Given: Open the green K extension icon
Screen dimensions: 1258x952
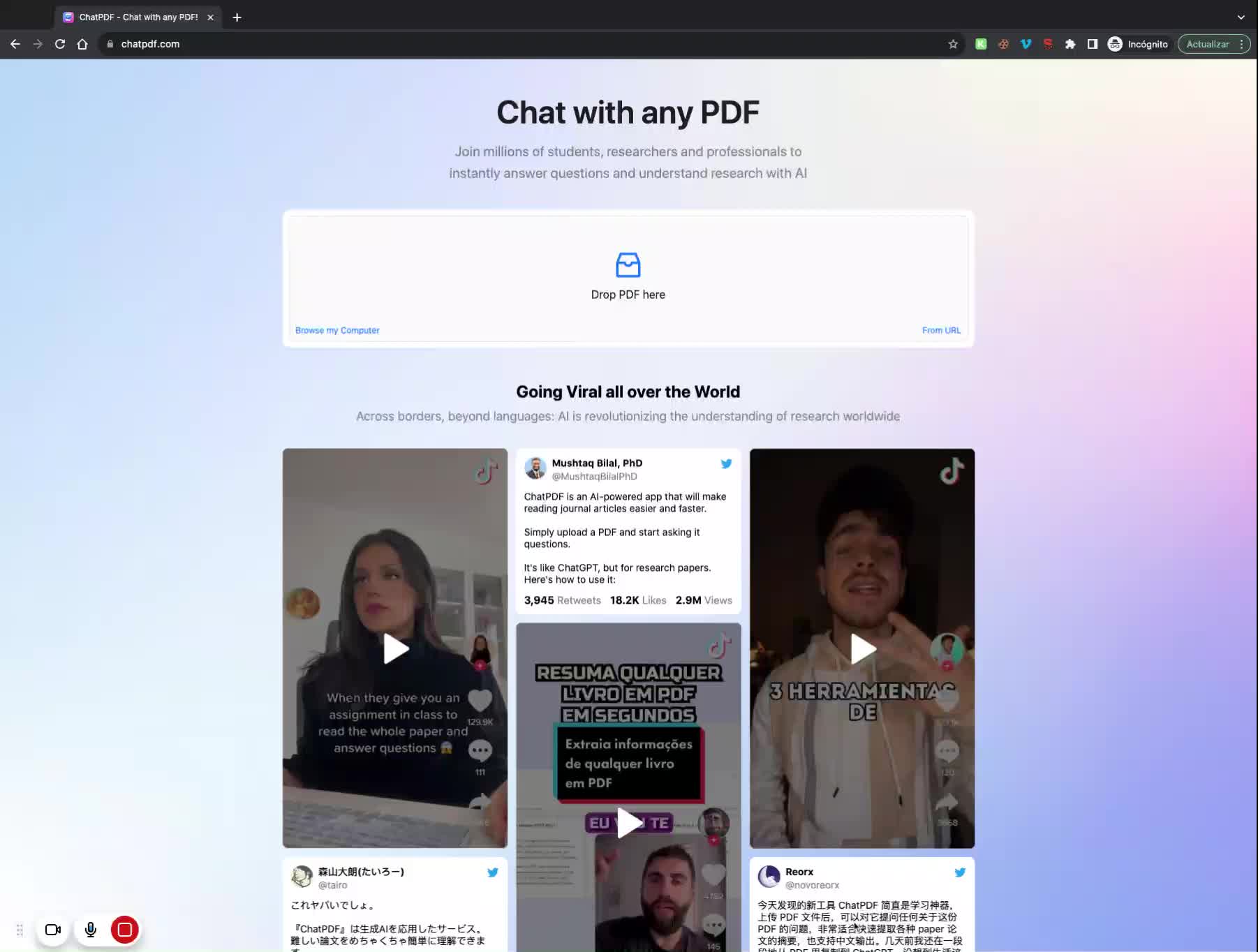Looking at the screenshot, I should 981,44.
